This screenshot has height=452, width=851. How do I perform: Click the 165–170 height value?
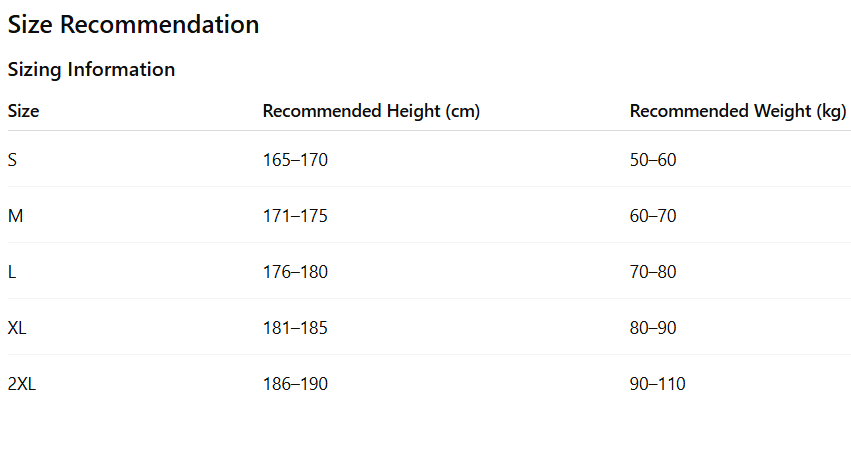tap(295, 160)
